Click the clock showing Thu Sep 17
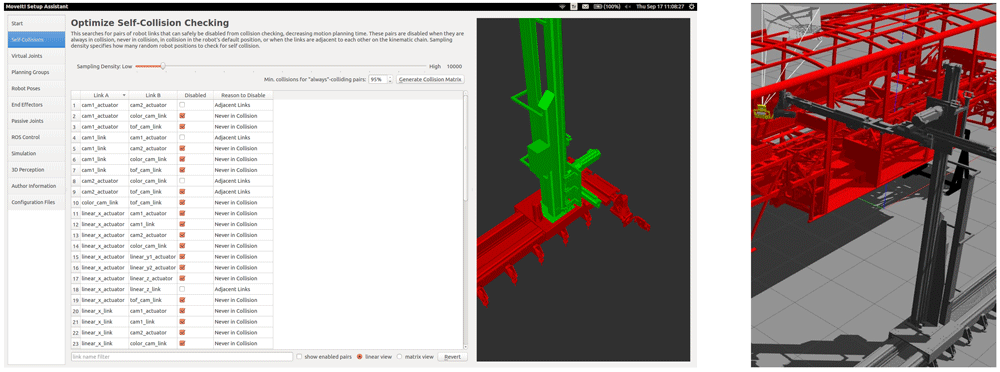This screenshot has height=372, width=1000. coord(661,6)
